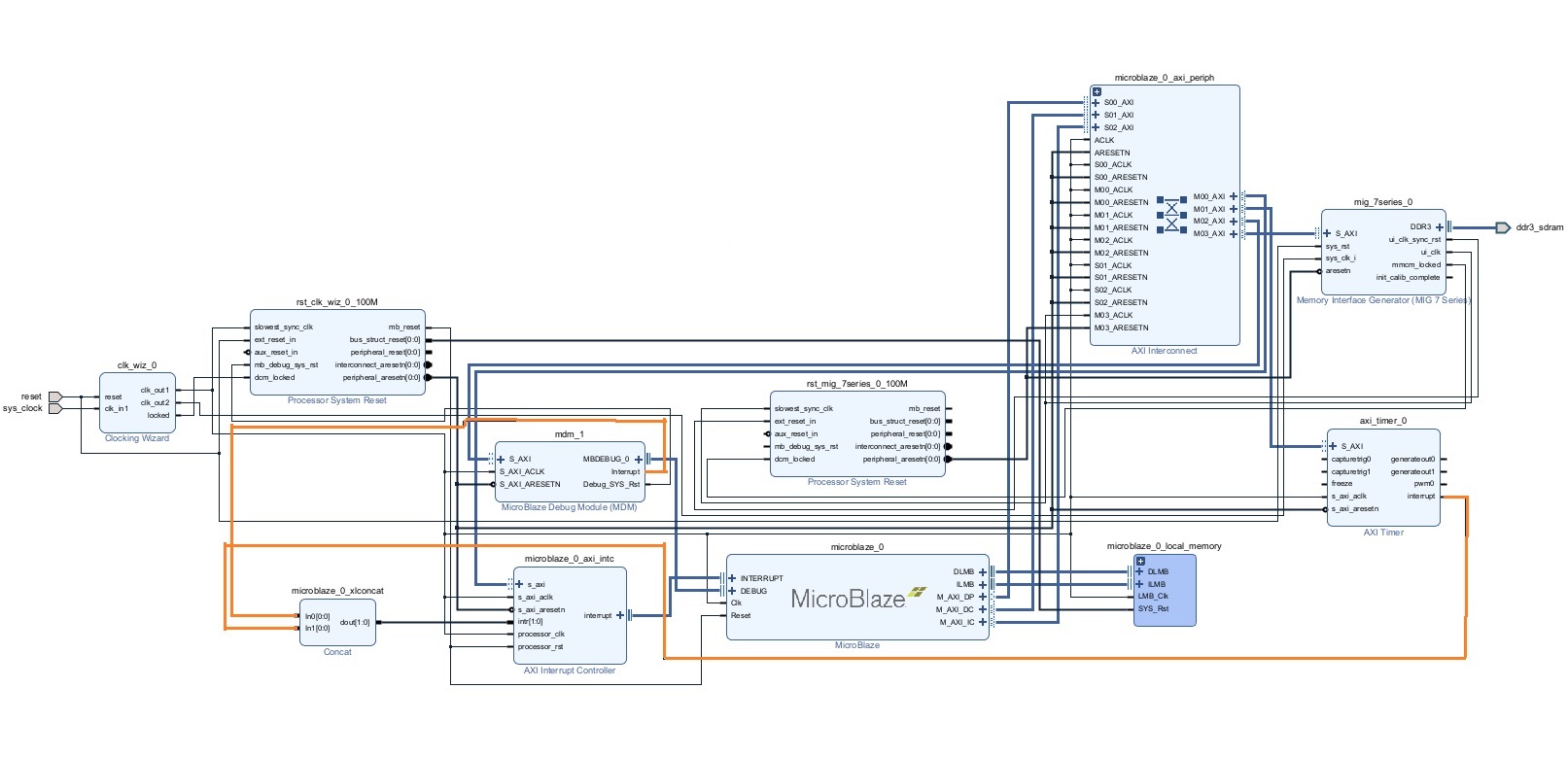Expand the M_AXI_DP interface on MicroBlaze
Screen dimensions: 1568x757
coord(983,597)
